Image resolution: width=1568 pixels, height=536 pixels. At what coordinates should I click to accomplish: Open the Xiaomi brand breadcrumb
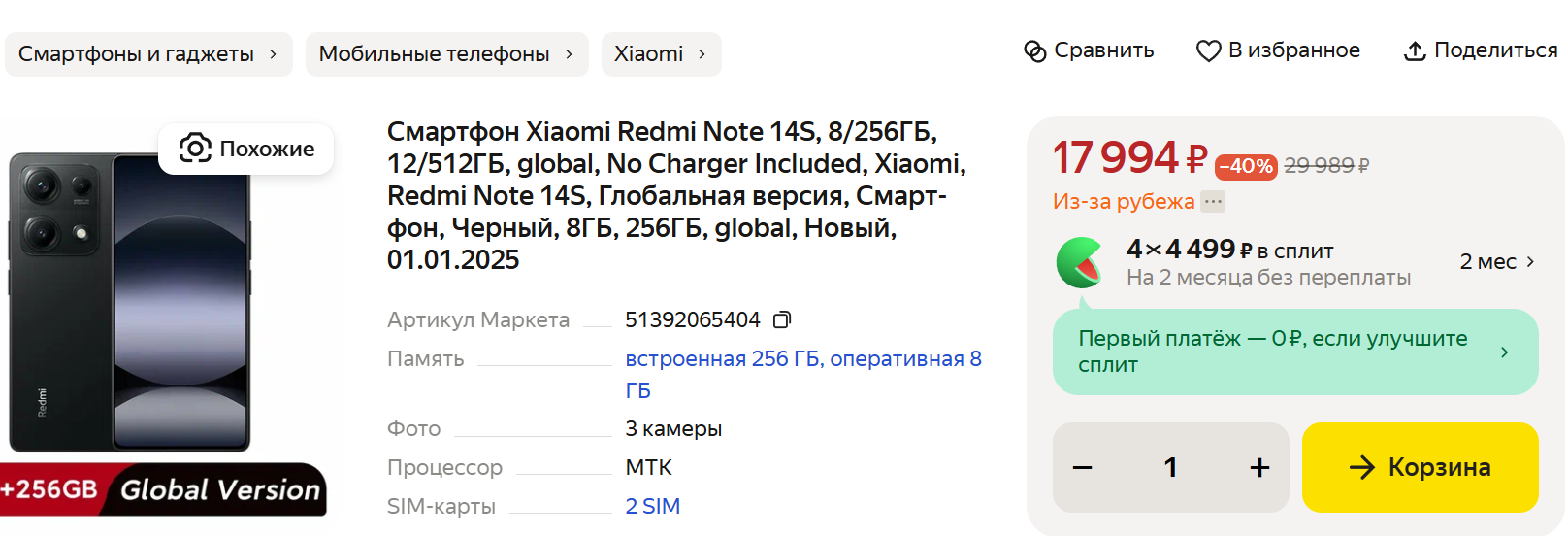(x=660, y=54)
